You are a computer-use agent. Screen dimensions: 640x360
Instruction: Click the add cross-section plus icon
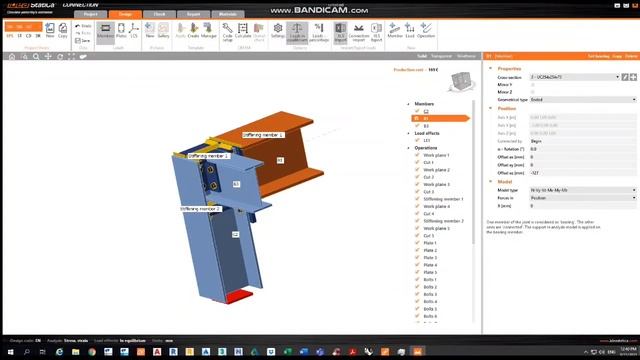click(x=633, y=77)
